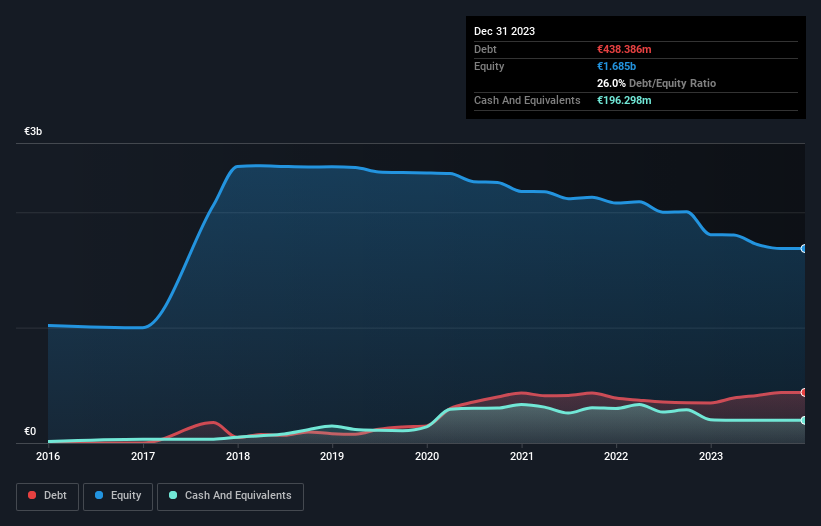The height and width of the screenshot is (526, 821).
Task: Toggle the Debt legend button
Action: (47, 496)
